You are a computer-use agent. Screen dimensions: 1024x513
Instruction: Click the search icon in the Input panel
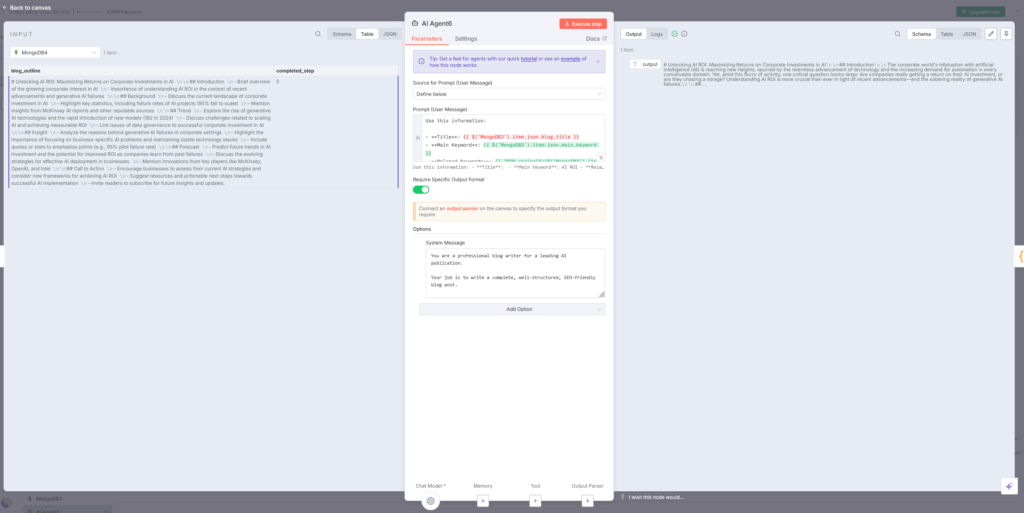coord(318,34)
